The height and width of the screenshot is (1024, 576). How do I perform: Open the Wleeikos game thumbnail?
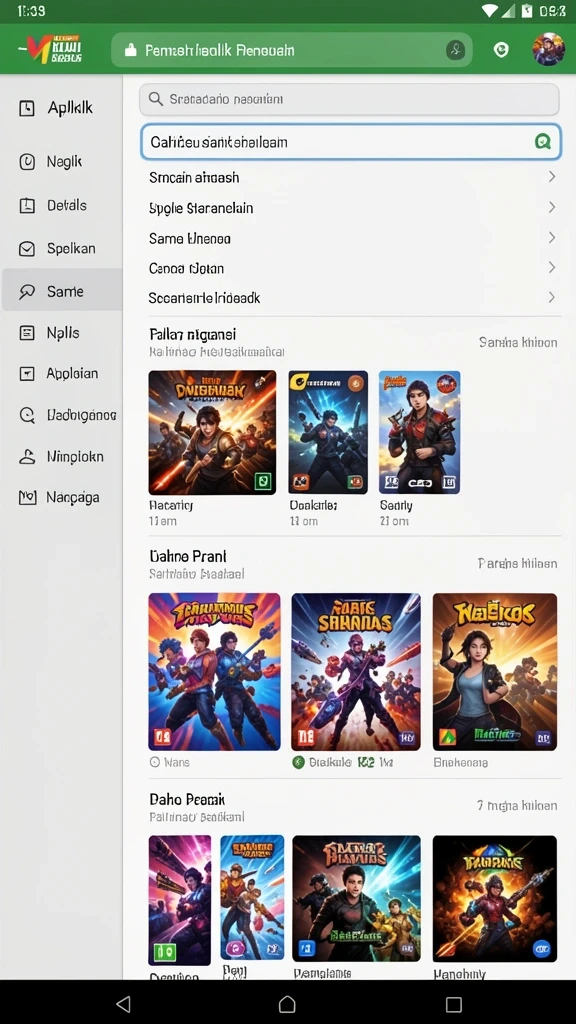[495, 671]
